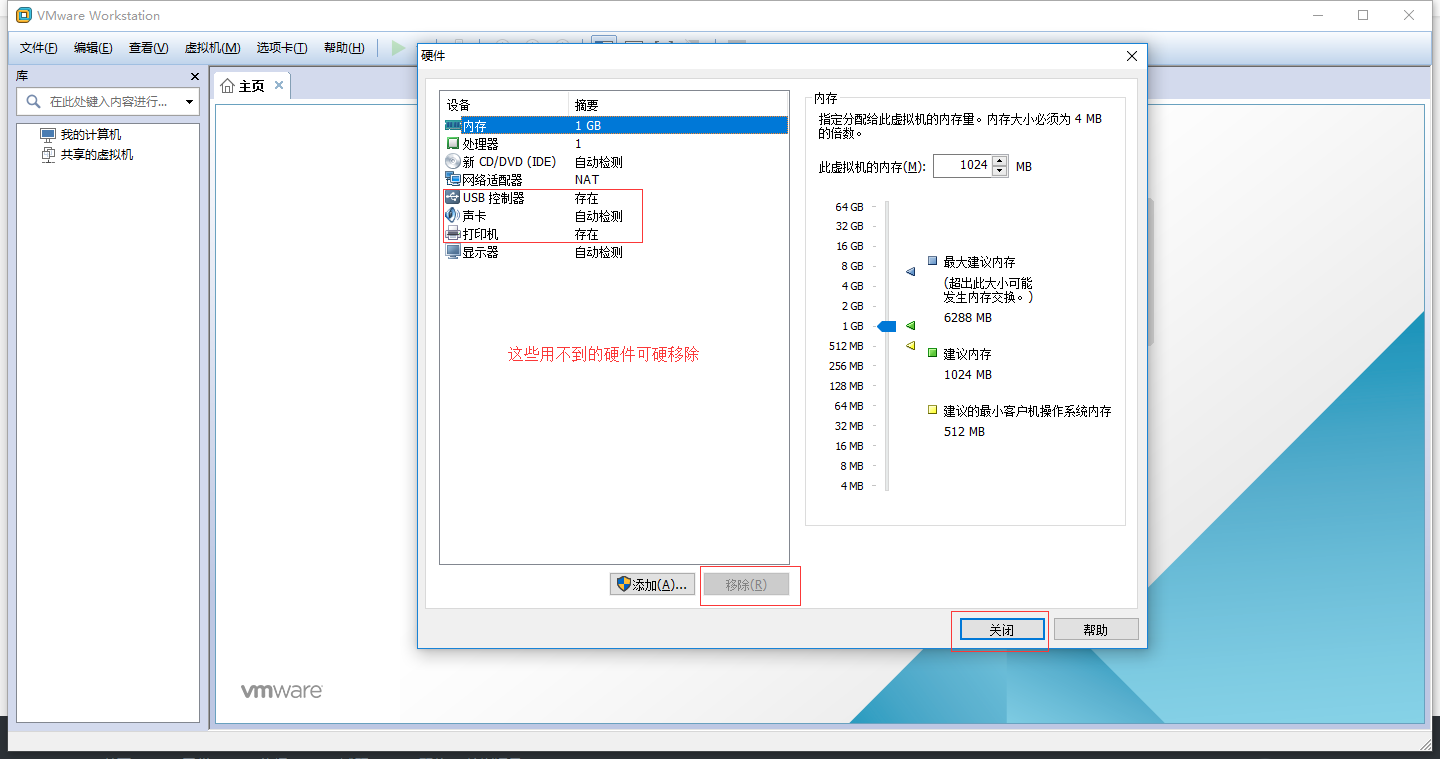Select the 新 CD/DVD (IDE) disc icon
Viewport: 1440px width, 759px height.
point(453,162)
